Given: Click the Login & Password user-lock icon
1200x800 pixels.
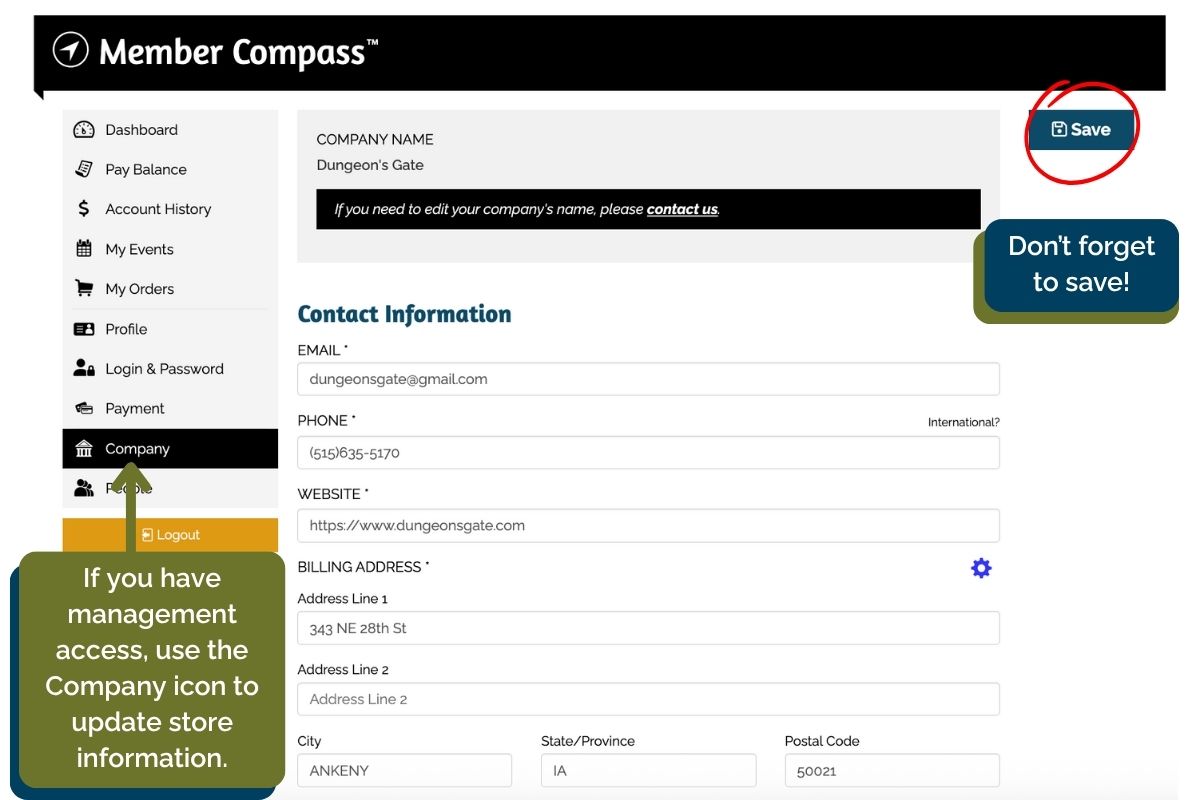Looking at the screenshot, I should pyautogui.click(x=84, y=369).
